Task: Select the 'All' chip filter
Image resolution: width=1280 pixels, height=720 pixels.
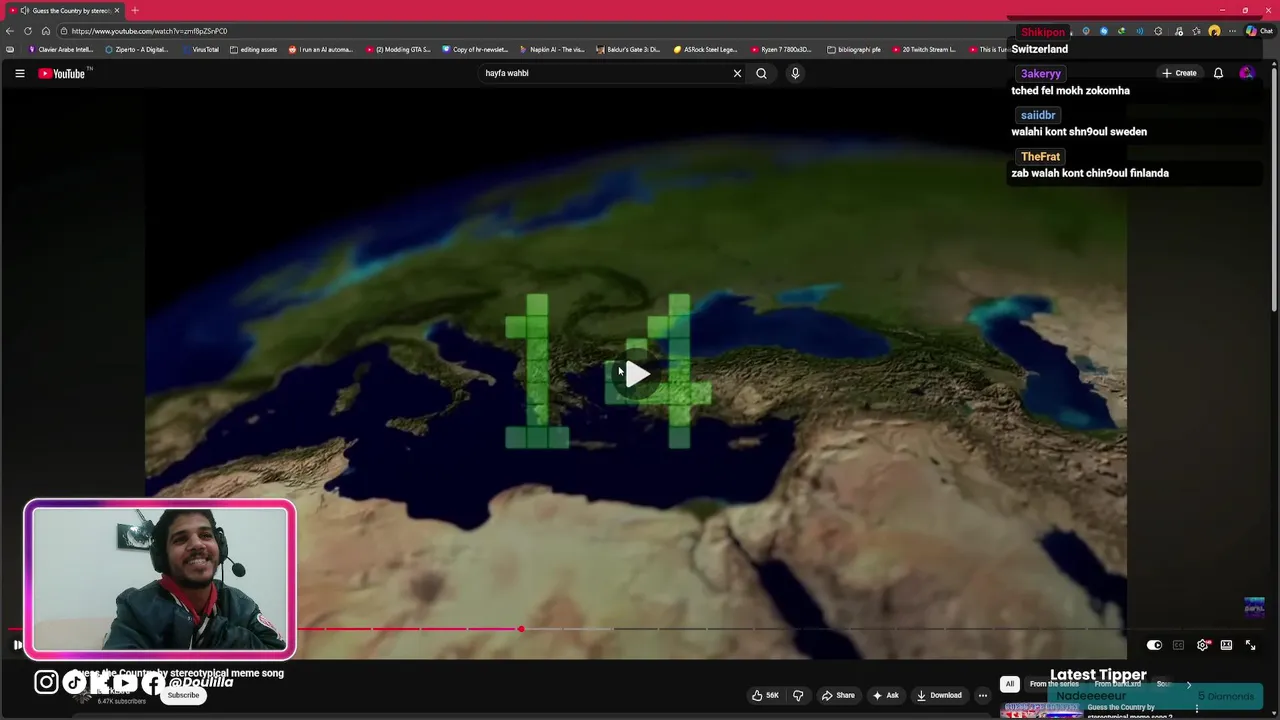Action: pyautogui.click(x=1010, y=684)
